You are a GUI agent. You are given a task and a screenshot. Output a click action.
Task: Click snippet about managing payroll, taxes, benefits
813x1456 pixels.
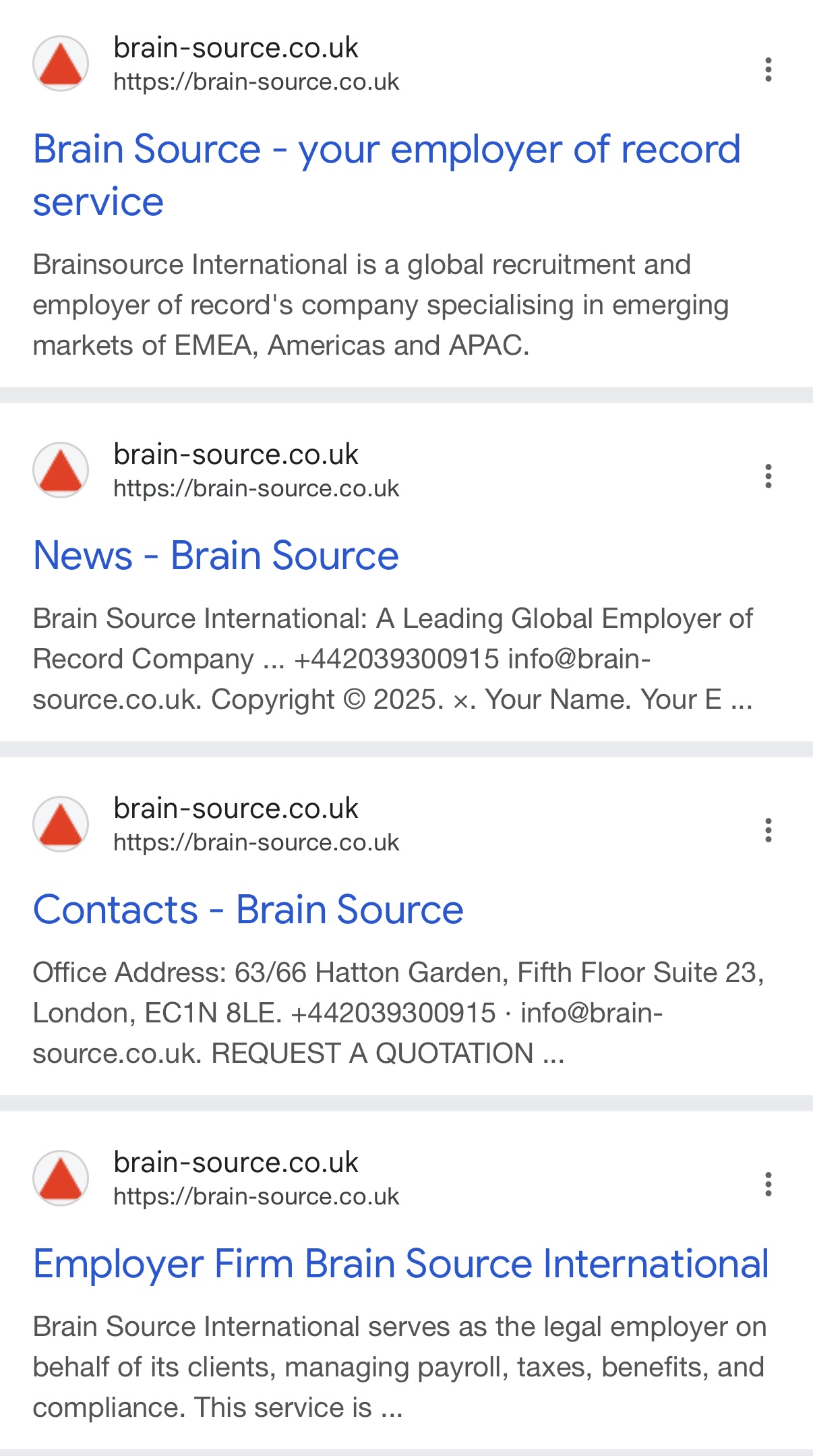(399, 1367)
